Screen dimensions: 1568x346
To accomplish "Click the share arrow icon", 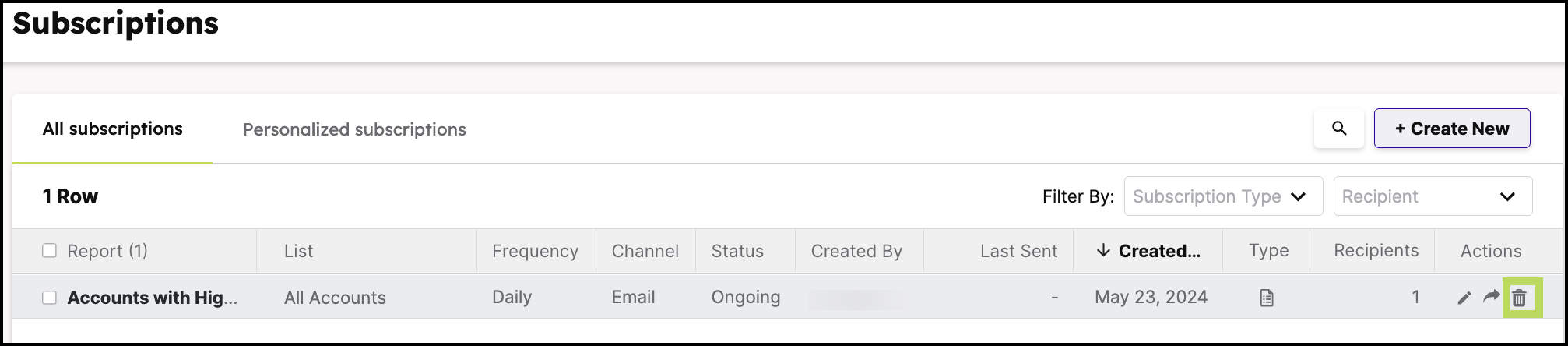I will 1491,296.
